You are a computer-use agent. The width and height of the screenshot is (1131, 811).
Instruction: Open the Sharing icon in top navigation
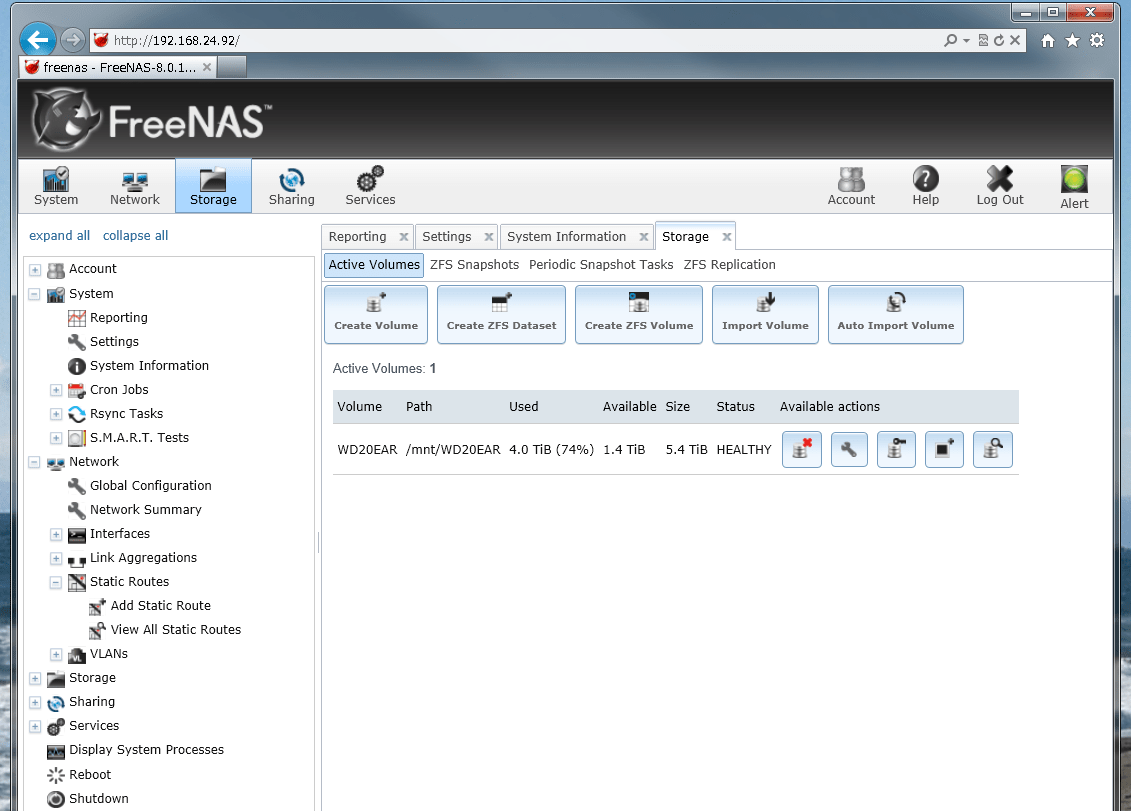(x=291, y=185)
